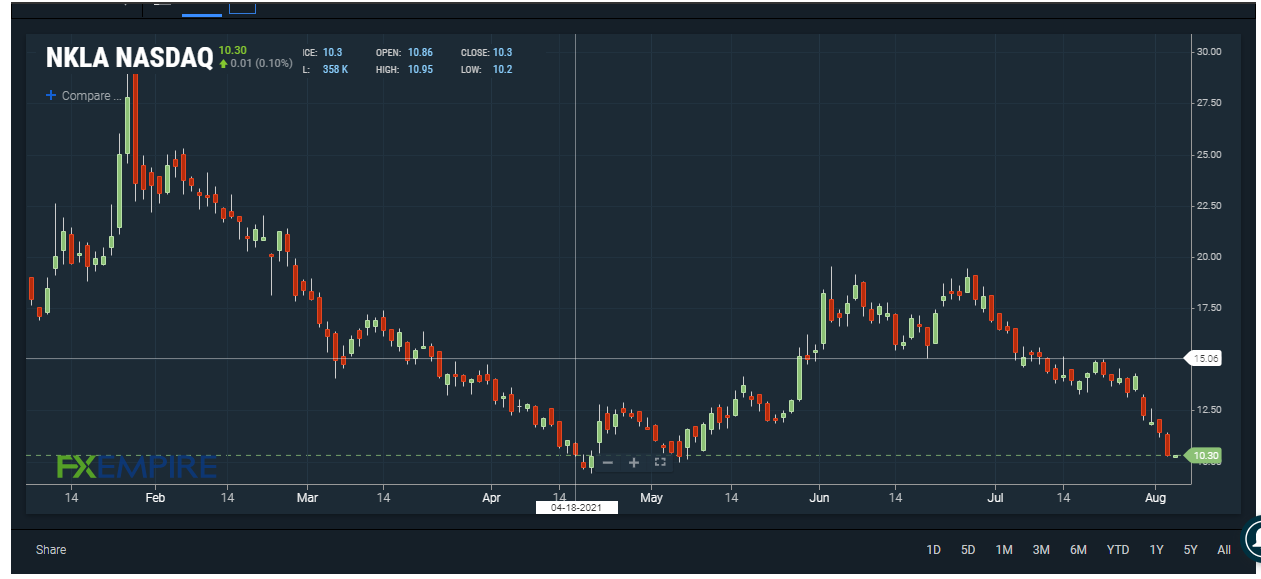The width and height of the screenshot is (1261, 579).
Task: Click the NKLA NASDAQ symbol title
Action: (x=129, y=59)
